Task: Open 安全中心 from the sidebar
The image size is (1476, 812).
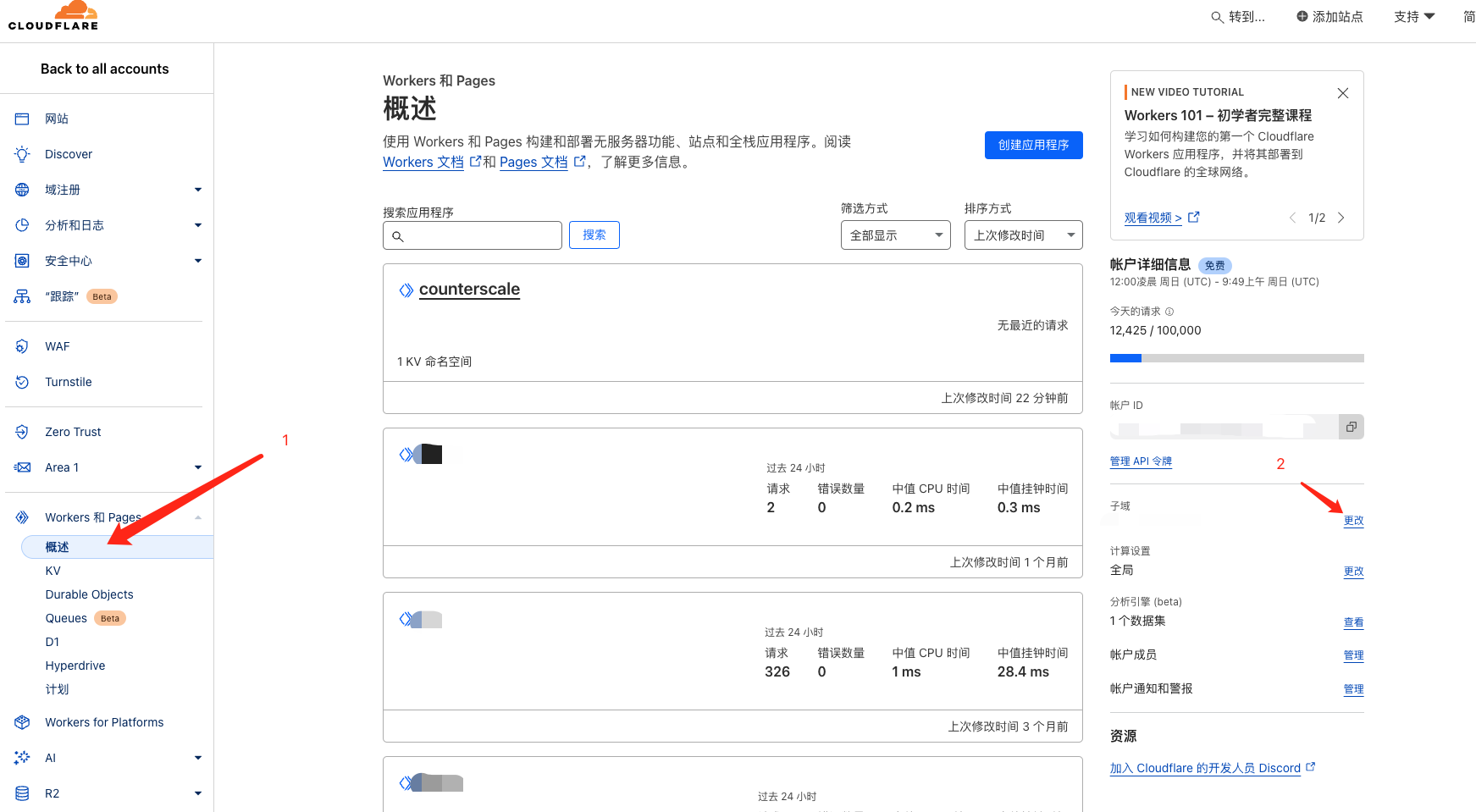Action: pyautogui.click(x=72, y=261)
